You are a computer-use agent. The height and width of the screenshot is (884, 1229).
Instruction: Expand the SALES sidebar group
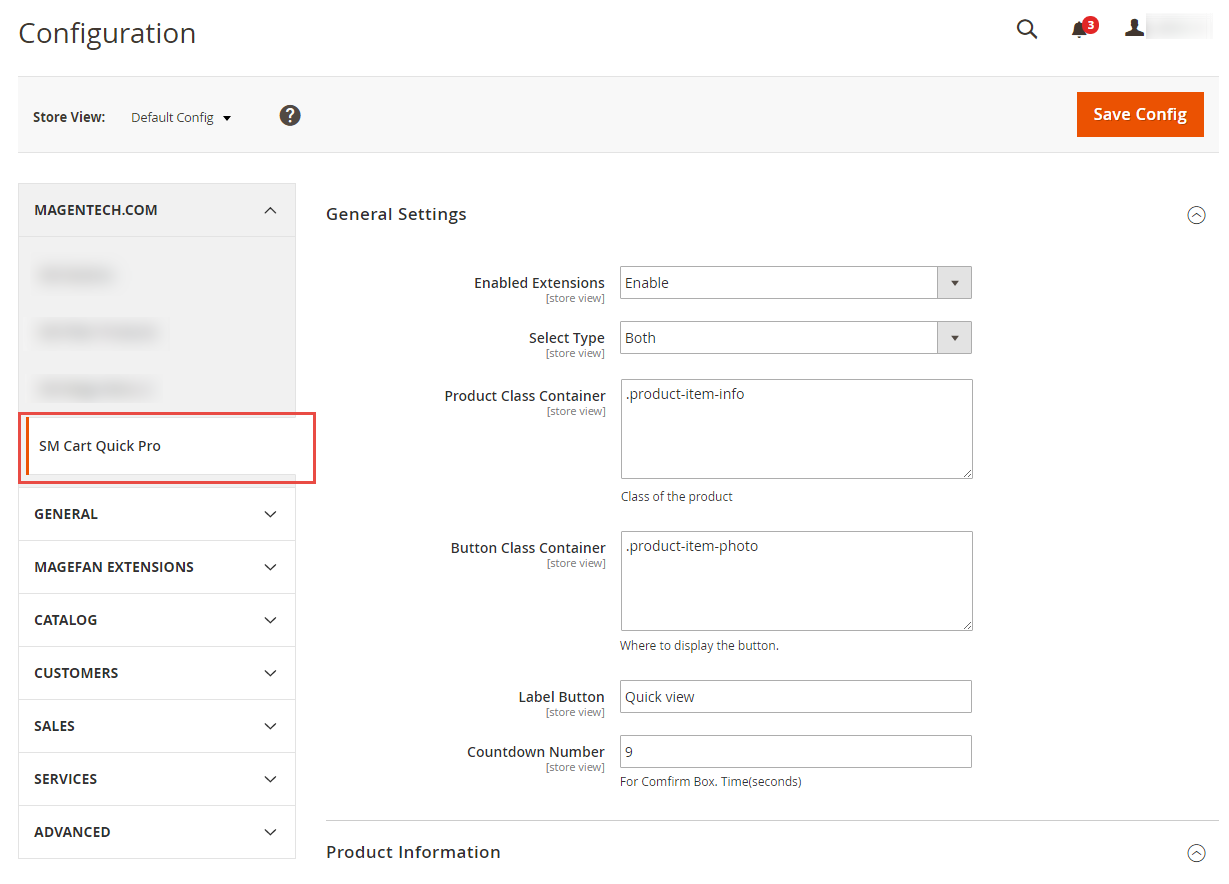pos(157,726)
